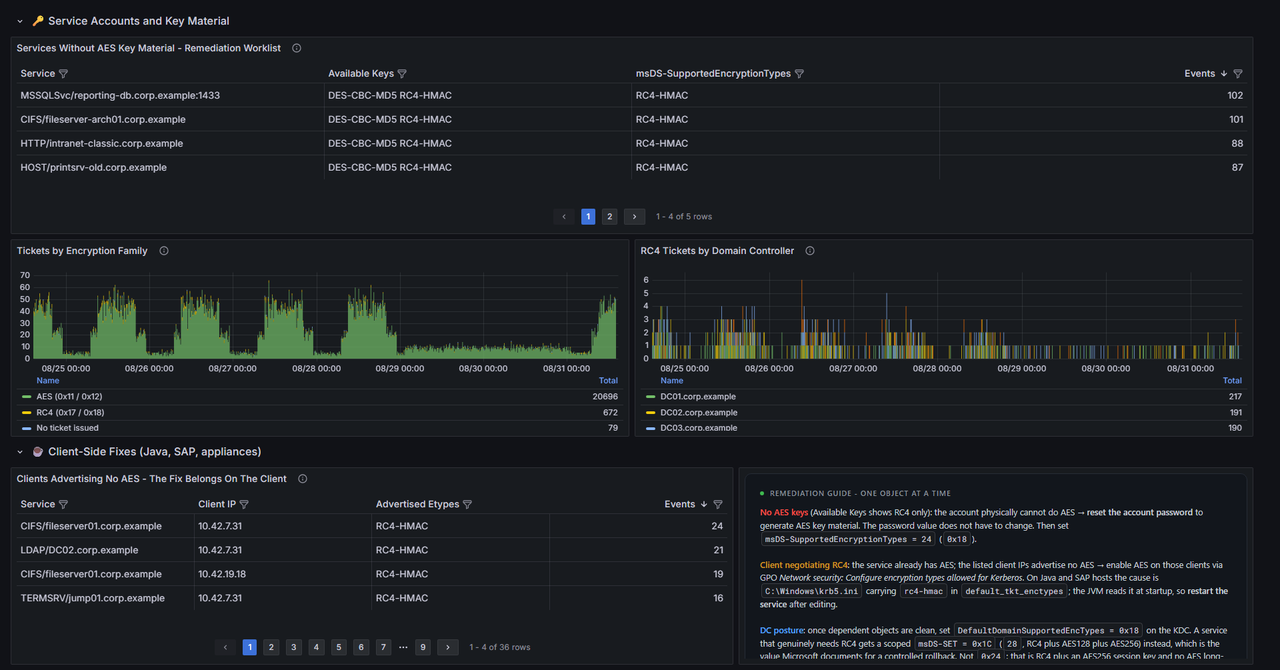The width and height of the screenshot is (1280, 670).
Task: Click the Services Without AES Key Material panel title
Action: pos(149,48)
